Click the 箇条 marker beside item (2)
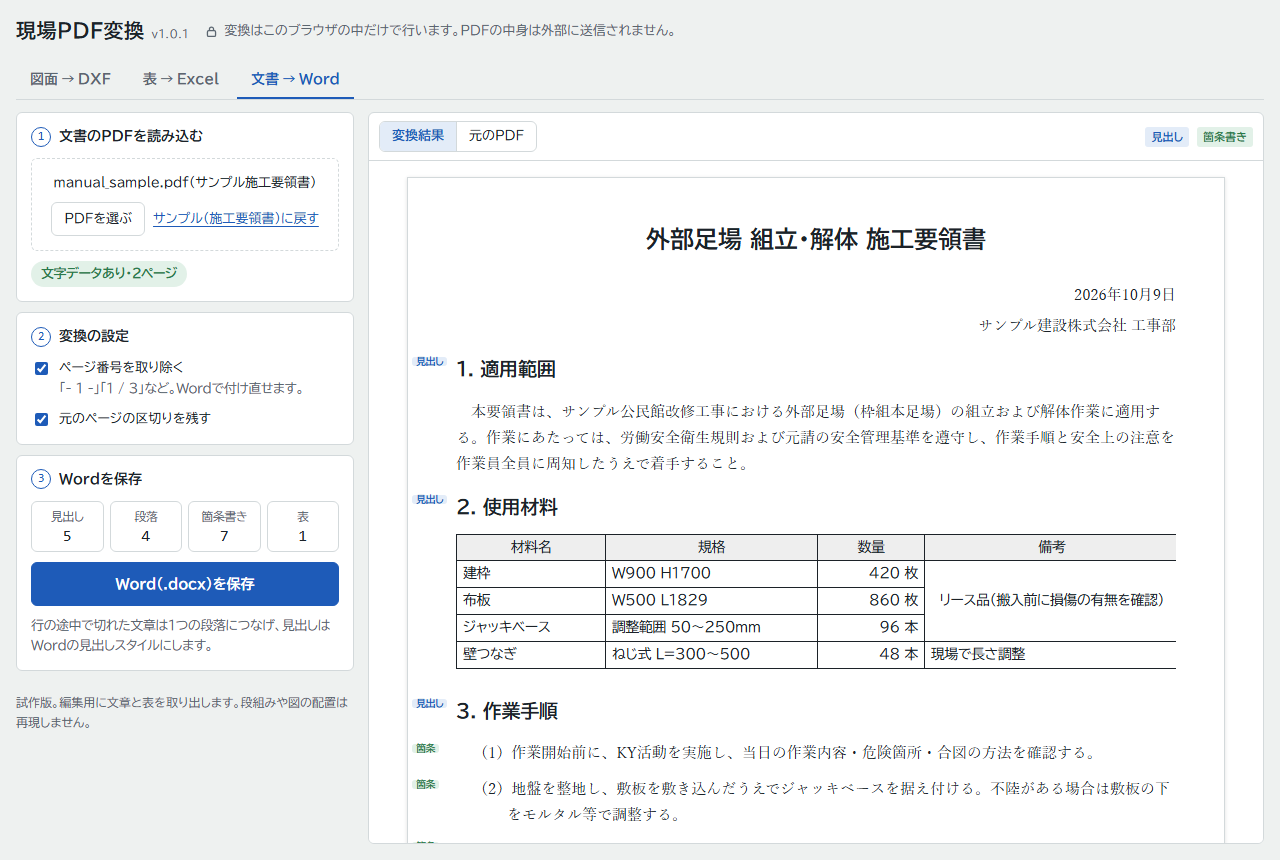1280x860 pixels. click(x=427, y=784)
